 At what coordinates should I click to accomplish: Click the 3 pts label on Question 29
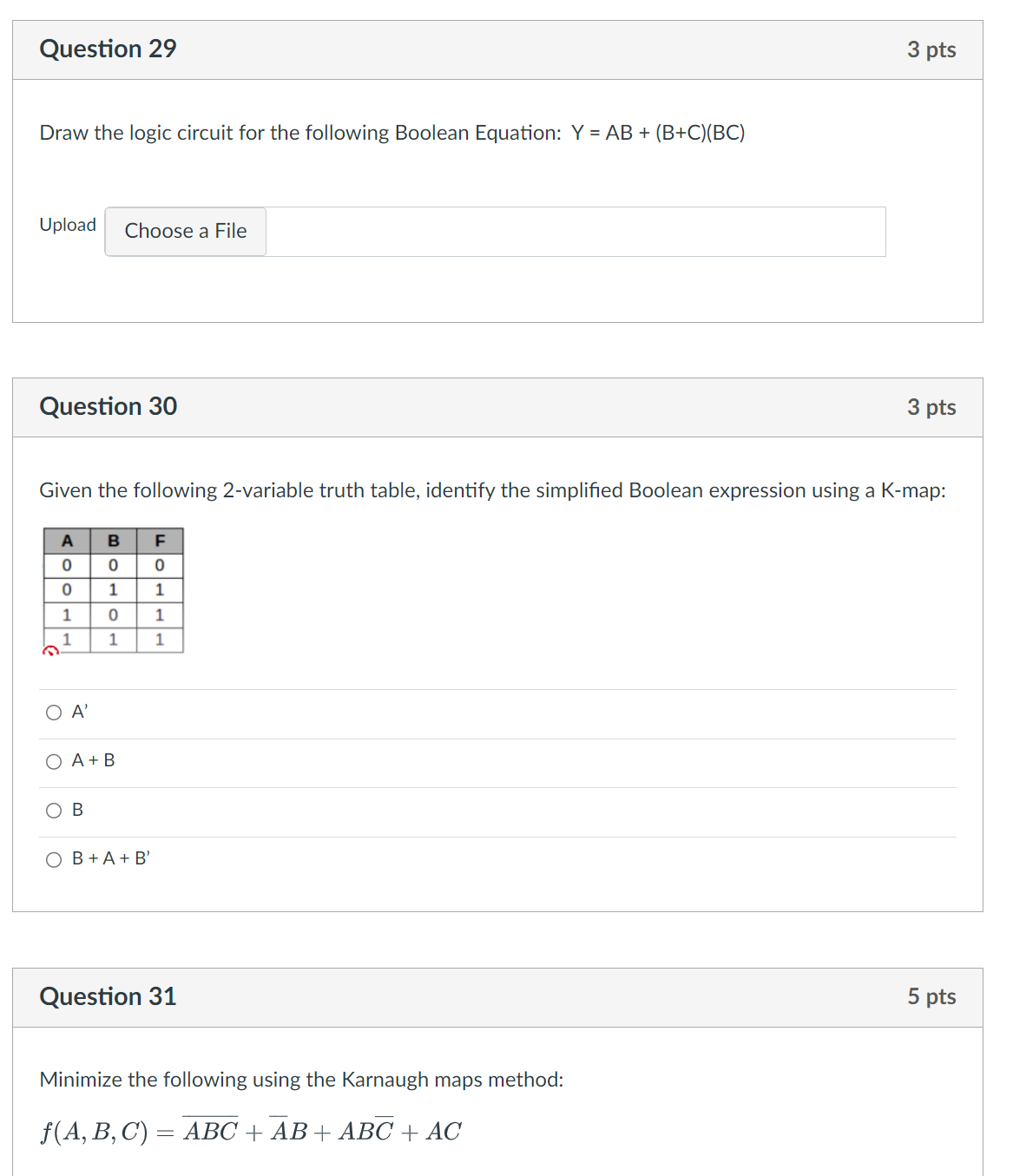pos(933,49)
